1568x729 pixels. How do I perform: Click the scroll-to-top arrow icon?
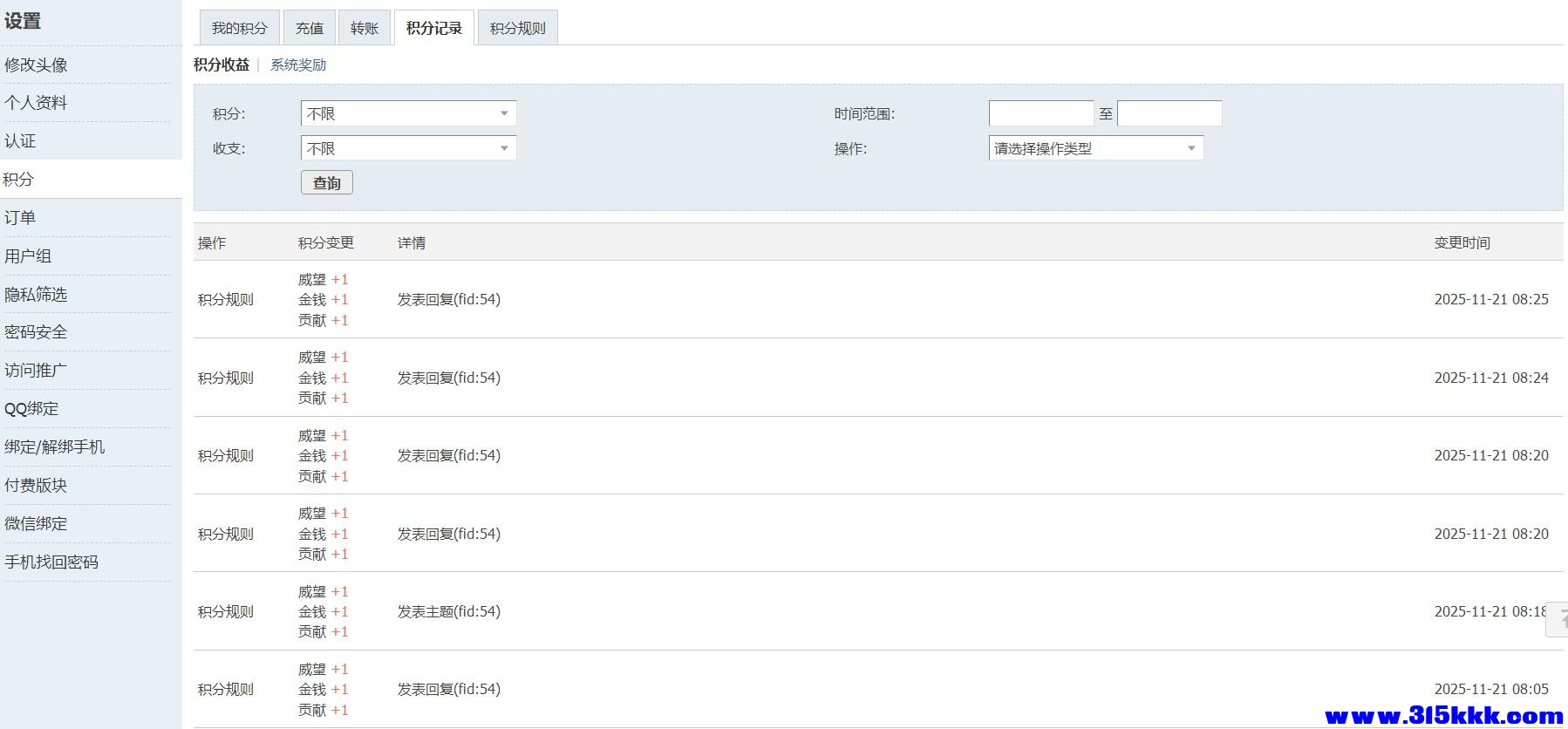pos(1558,619)
